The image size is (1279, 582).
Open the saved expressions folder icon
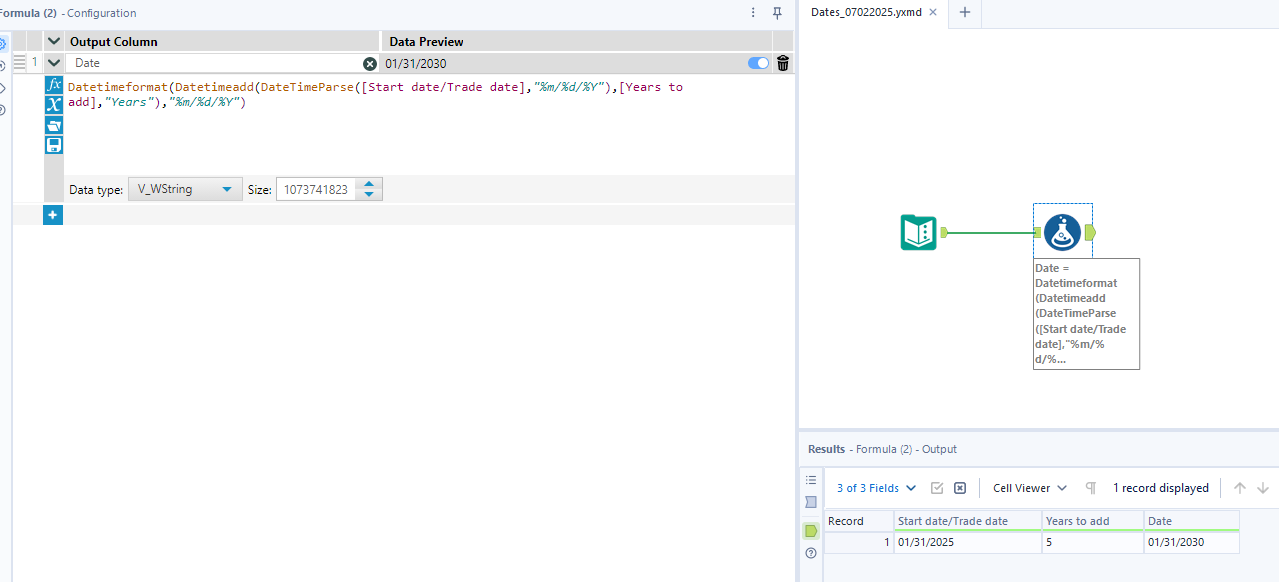(53, 124)
